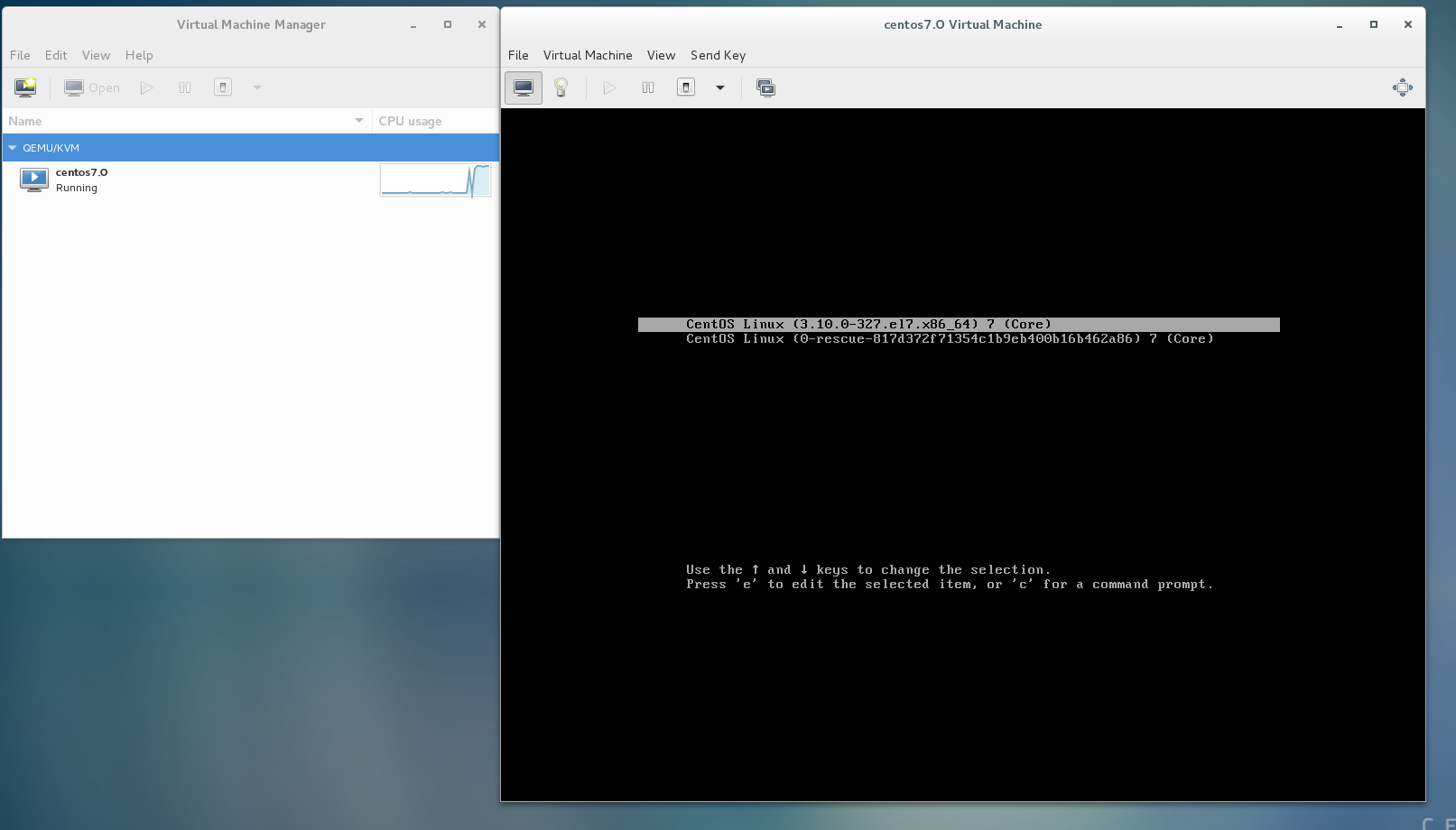This screenshot has height=830, width=1456.
Task: Select CentOS Linux rescue boot entry
Action: 950,339
